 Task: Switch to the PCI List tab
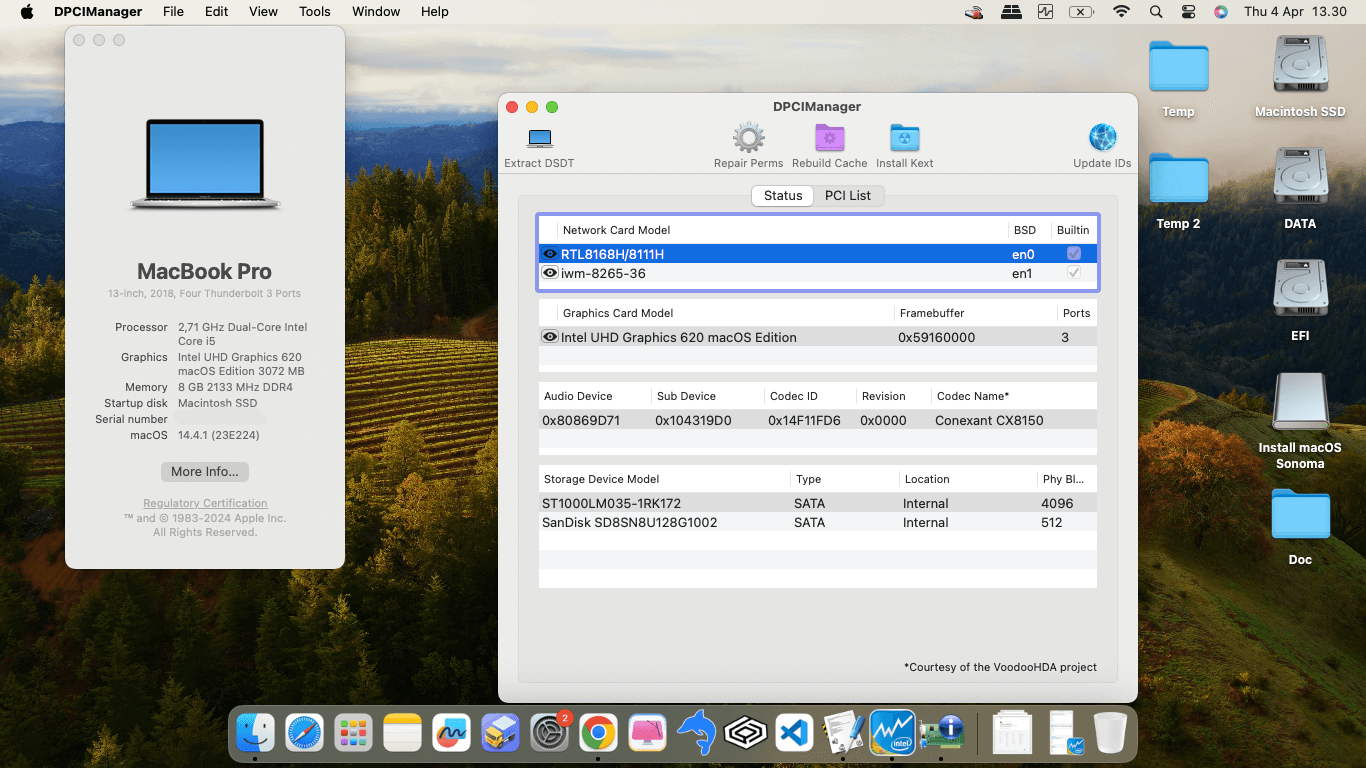pos(849,195)
